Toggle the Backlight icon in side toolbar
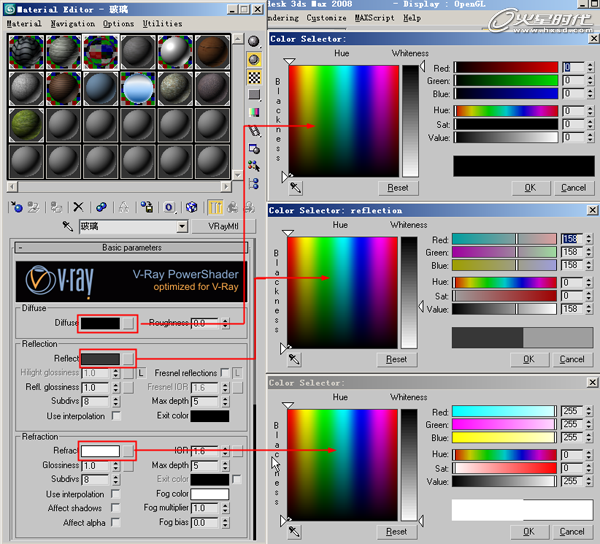The height and width of the screenshot is (544, 600). [x=254, y=58]
